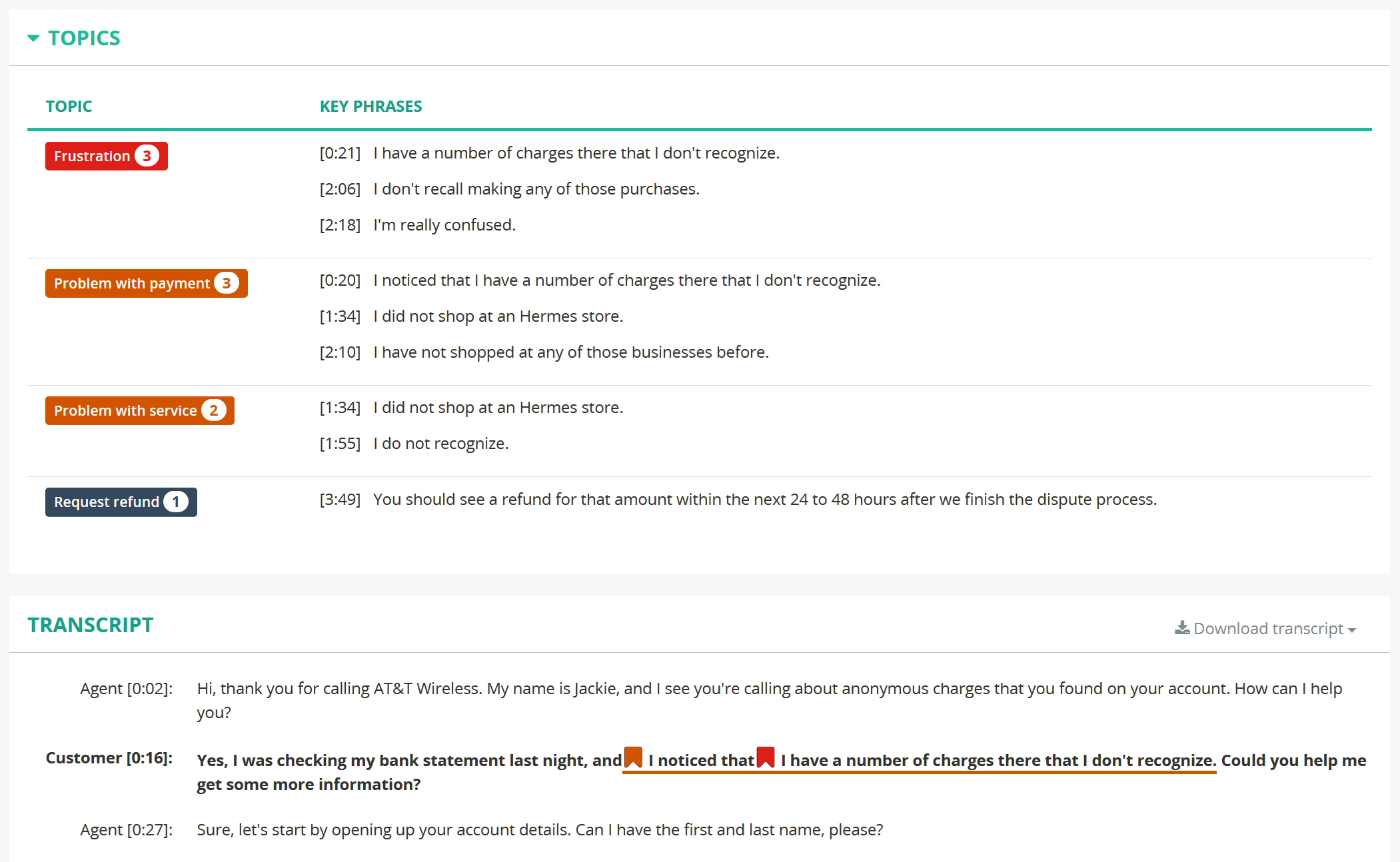Click the first red bookmark marker in customer message
This screenshot has width=1400, height=862.
(x=632, y=758)
